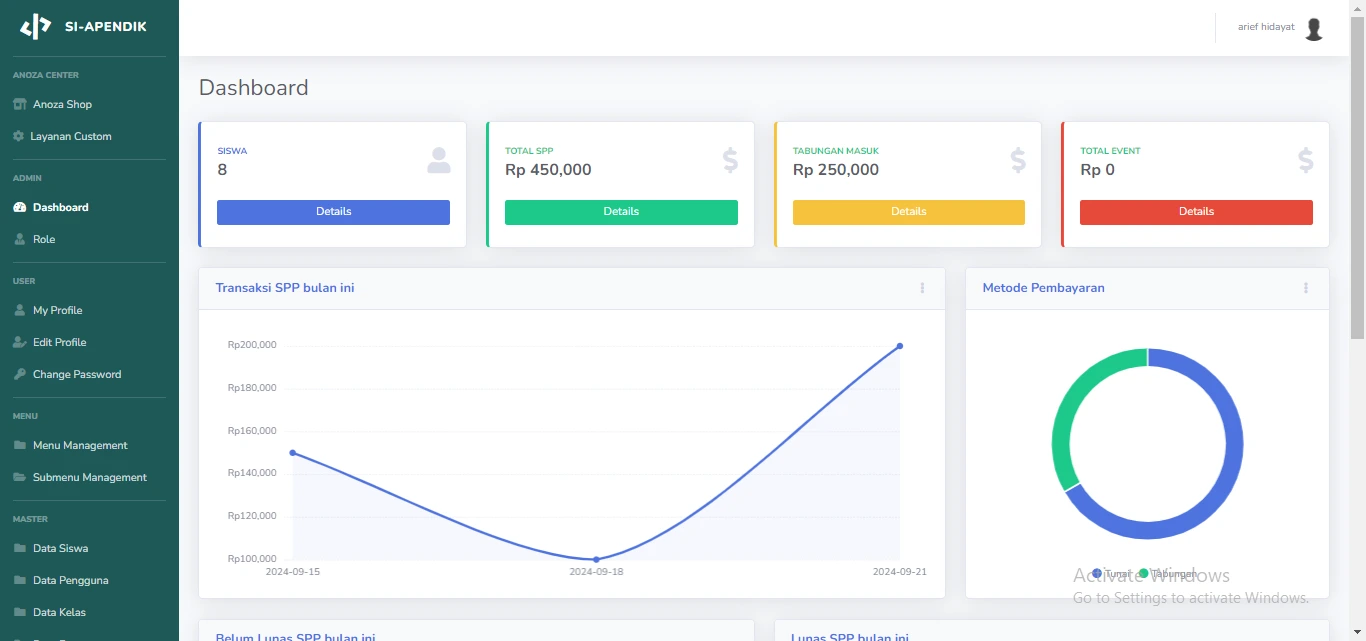Viewport: 1366px width, 641px height.
Task: Toggle the Tabungan legend item in donut chart
Action: [x=1166, y=573]
